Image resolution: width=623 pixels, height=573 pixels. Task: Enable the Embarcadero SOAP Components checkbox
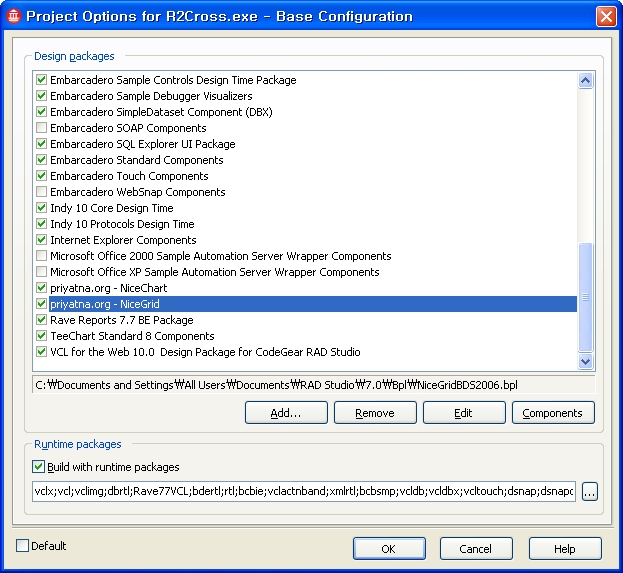click(x=41, y=128)
